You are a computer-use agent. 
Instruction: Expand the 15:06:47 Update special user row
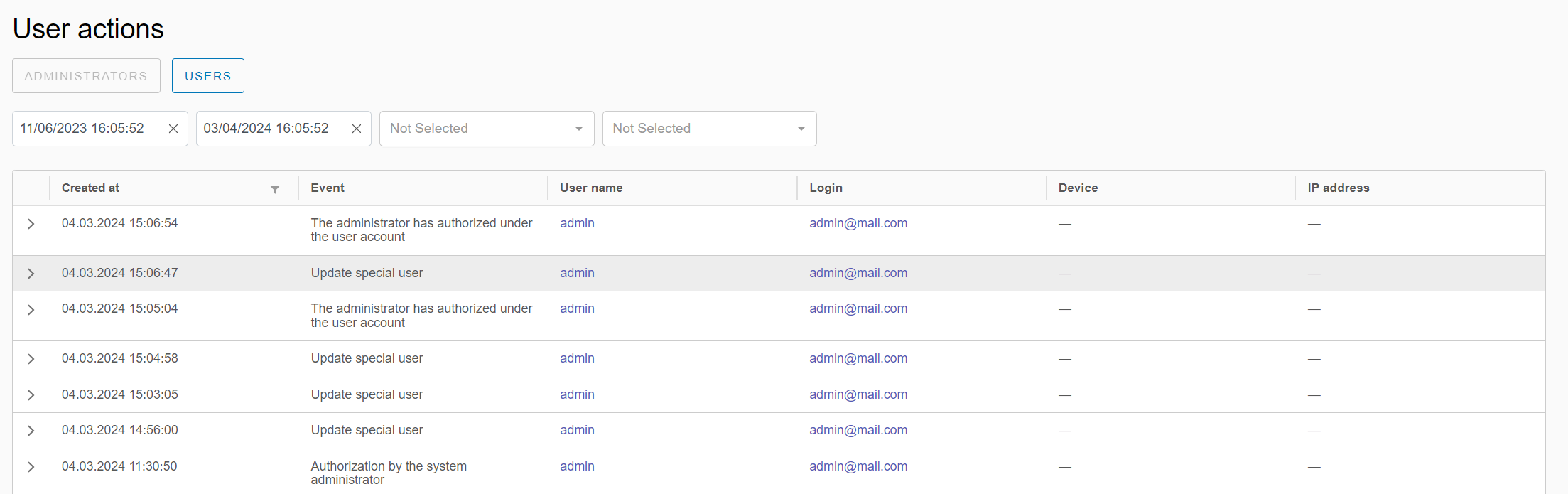[31, 274]
